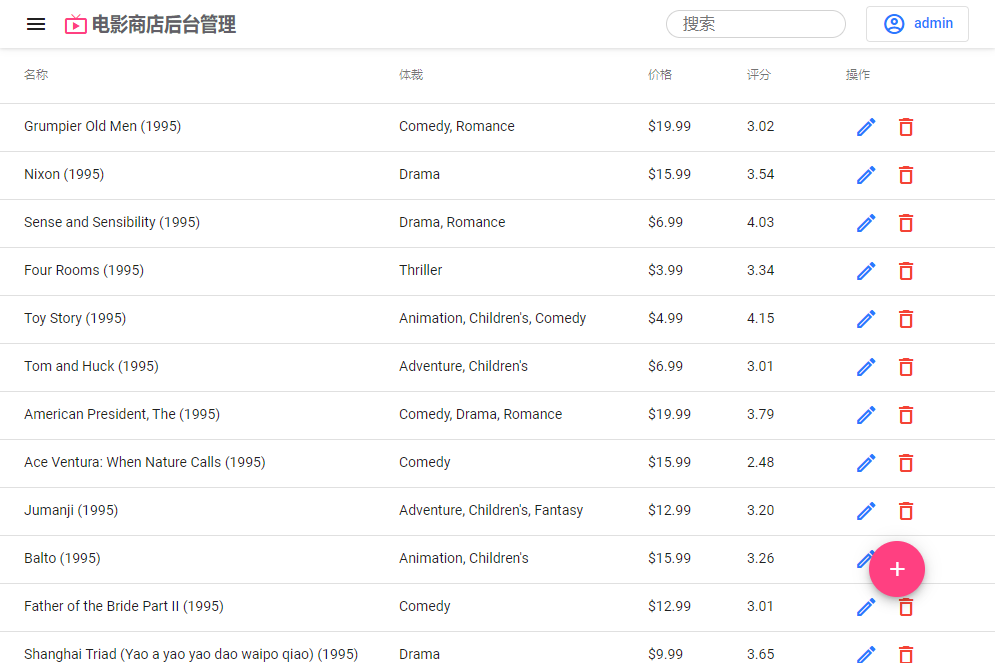Click the 体裁 column header
Screen dimensions: 995x663
pos(411,75)
